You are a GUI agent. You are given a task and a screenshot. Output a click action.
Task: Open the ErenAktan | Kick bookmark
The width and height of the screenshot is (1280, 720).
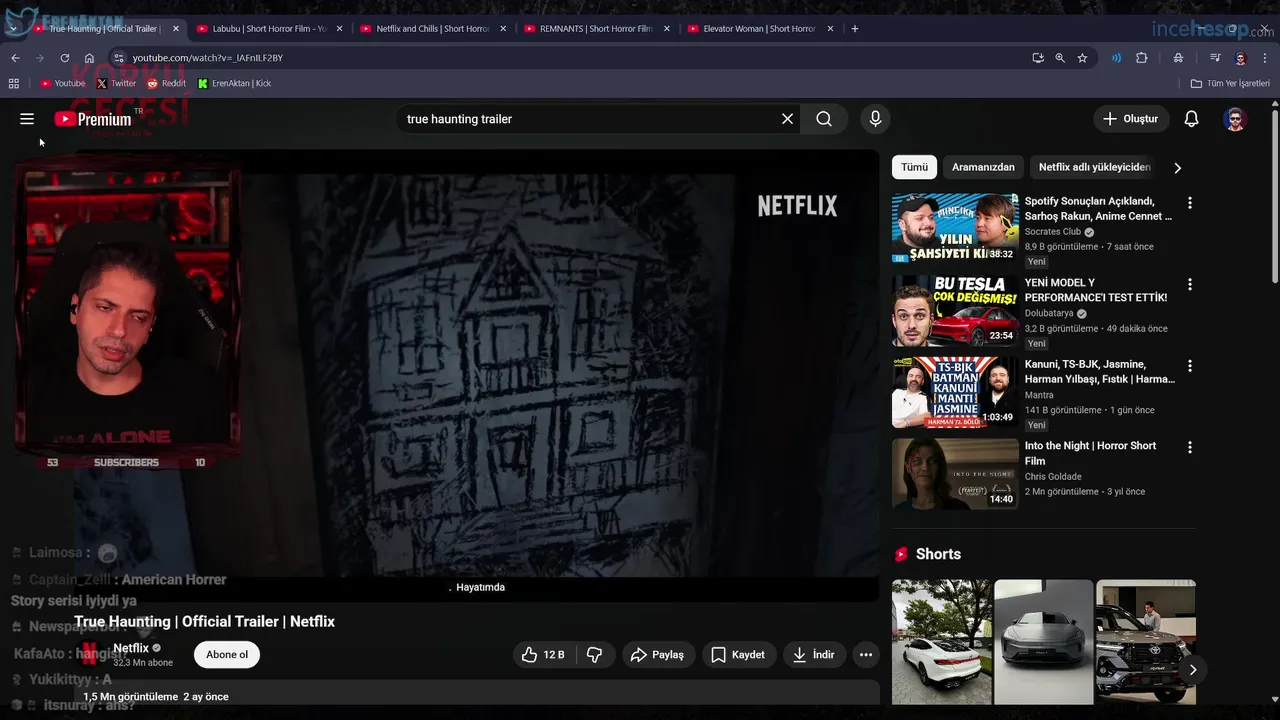[x=234, y=84]
